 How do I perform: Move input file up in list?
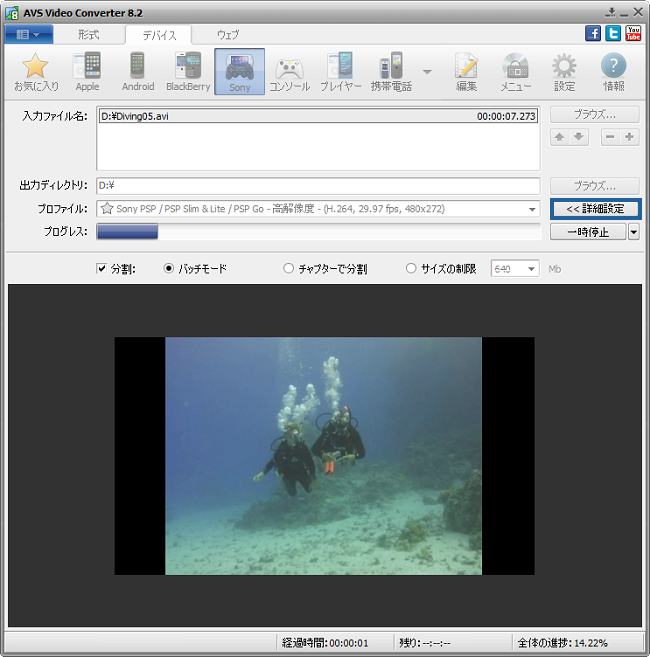tap(559, 137)
